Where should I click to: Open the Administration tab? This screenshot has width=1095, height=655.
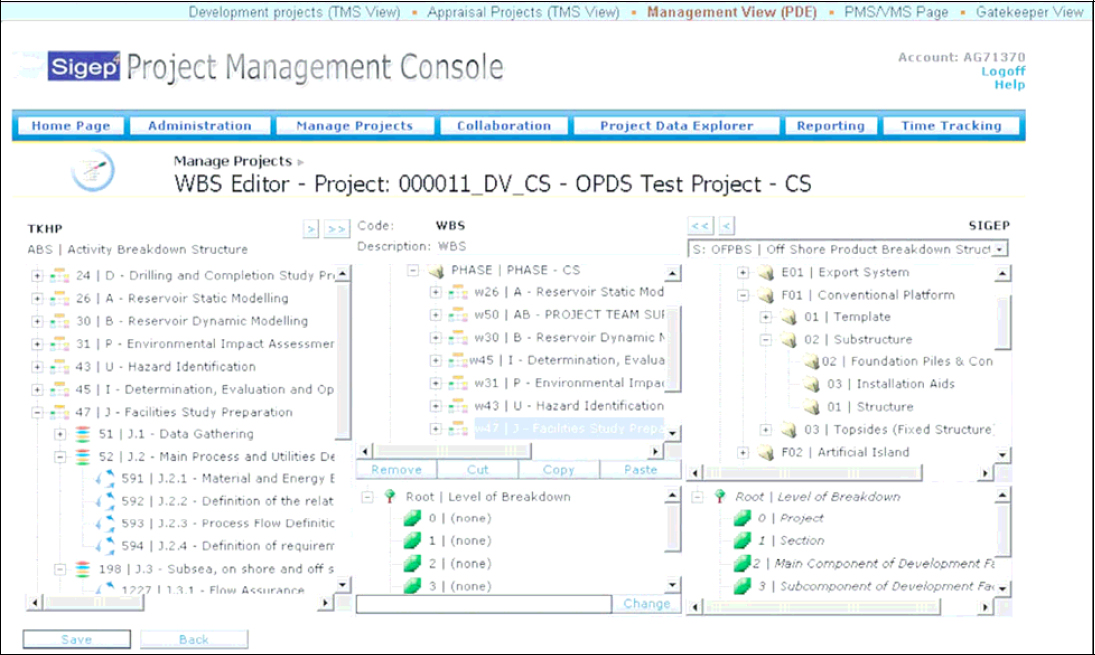click(x=200, y=126)
